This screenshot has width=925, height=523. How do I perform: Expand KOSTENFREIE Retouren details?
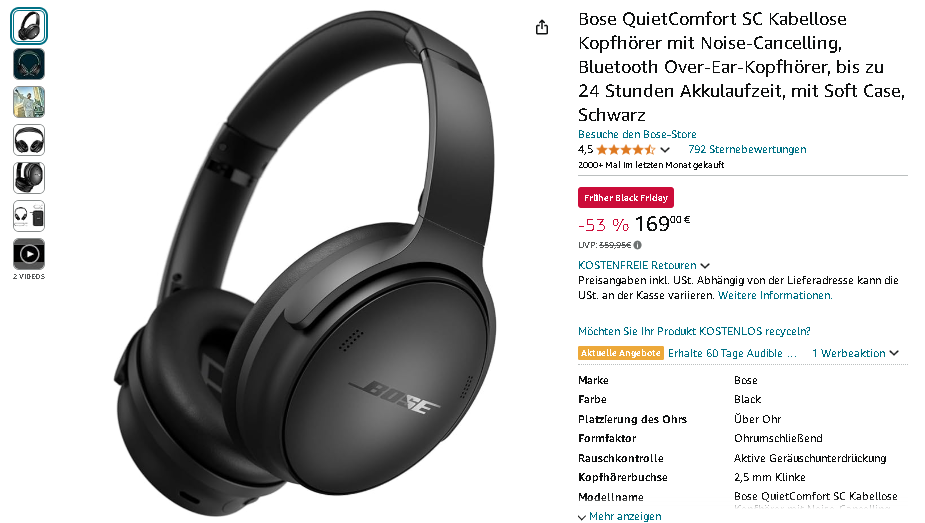pyautogui.click(x=644, y=265)
